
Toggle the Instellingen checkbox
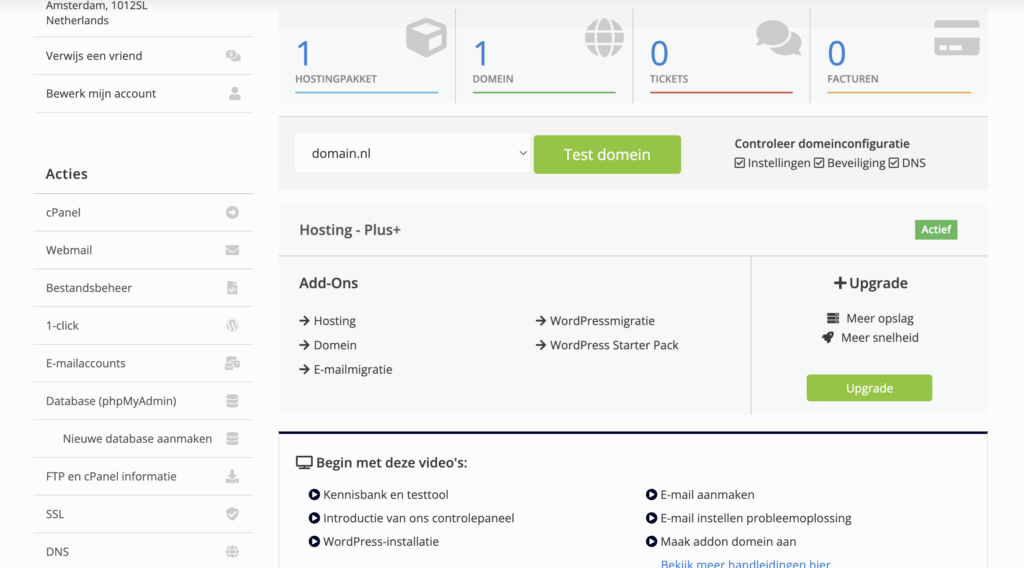(740, 163)
